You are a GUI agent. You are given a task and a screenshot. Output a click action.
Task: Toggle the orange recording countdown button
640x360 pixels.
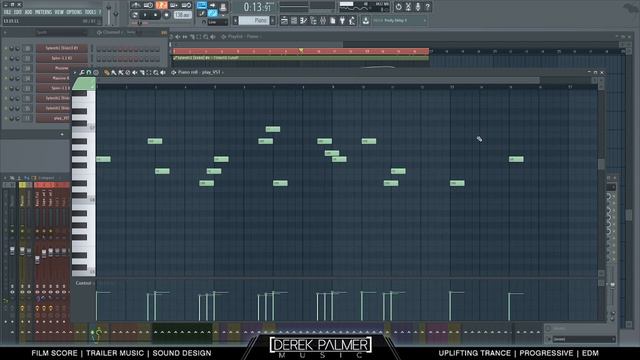pyautogui.click(x=162, y=5)
